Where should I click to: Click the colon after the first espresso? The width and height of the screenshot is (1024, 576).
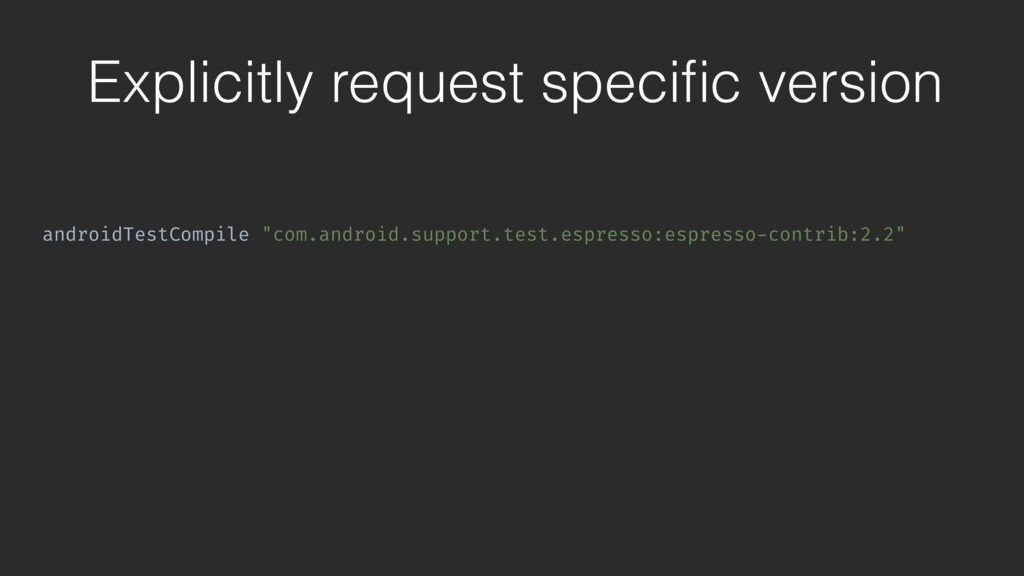(658, 236)
